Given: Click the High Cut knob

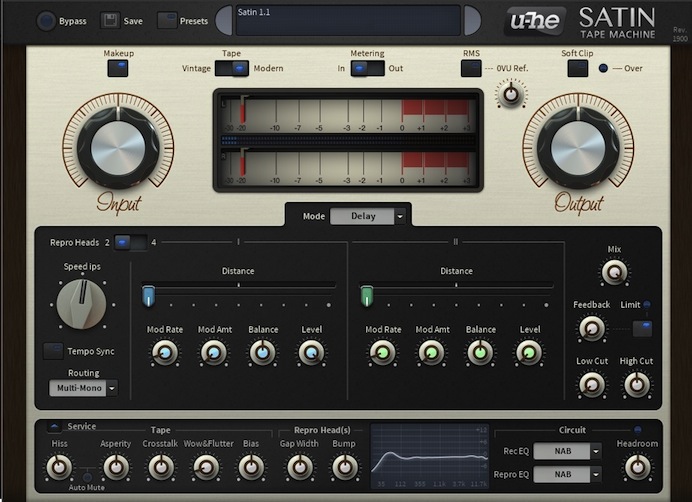Looking at the screenshot, I should (637, 385).
